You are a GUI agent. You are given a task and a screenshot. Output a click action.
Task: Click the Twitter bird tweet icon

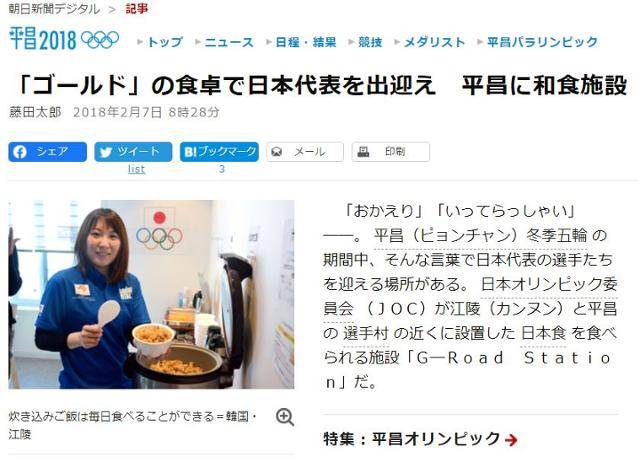106,152
